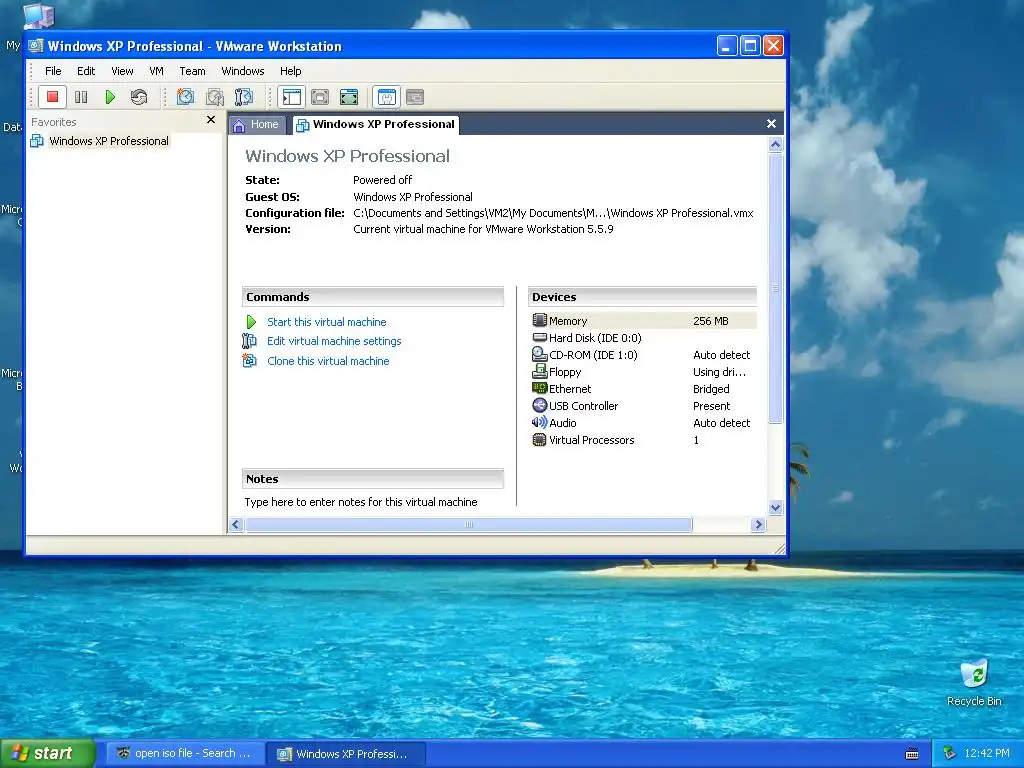Select the Hard Disk device icon
This screenshot has width=1024, height=768.
coord(539,337)
